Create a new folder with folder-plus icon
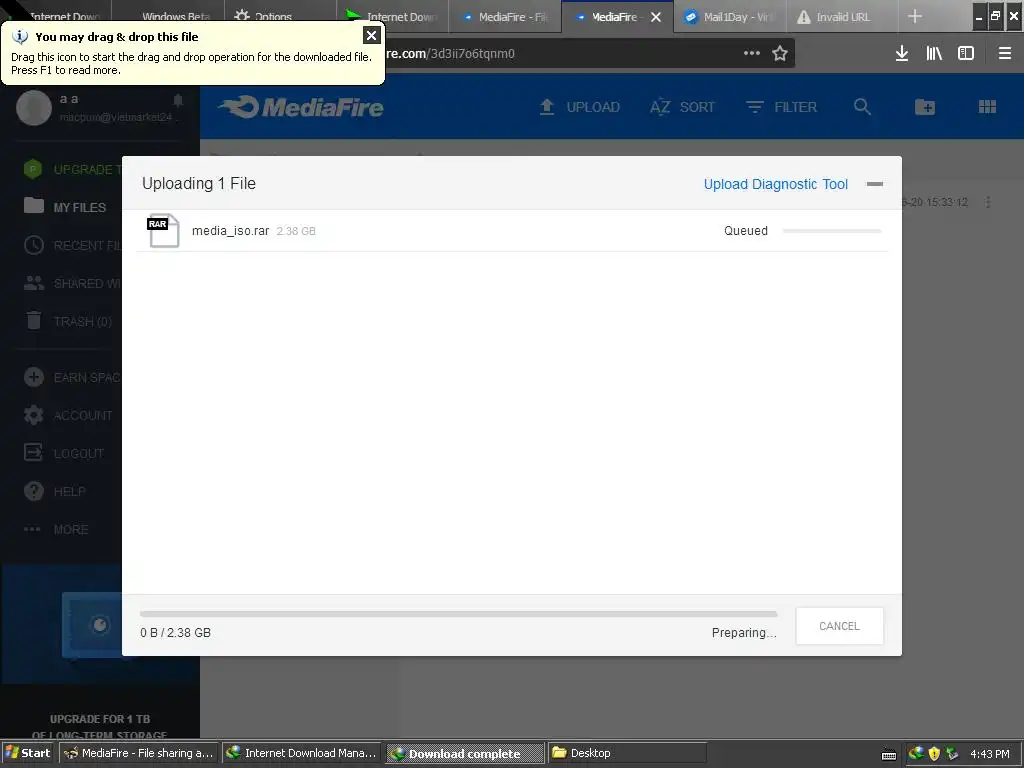 tap(924, 106)
